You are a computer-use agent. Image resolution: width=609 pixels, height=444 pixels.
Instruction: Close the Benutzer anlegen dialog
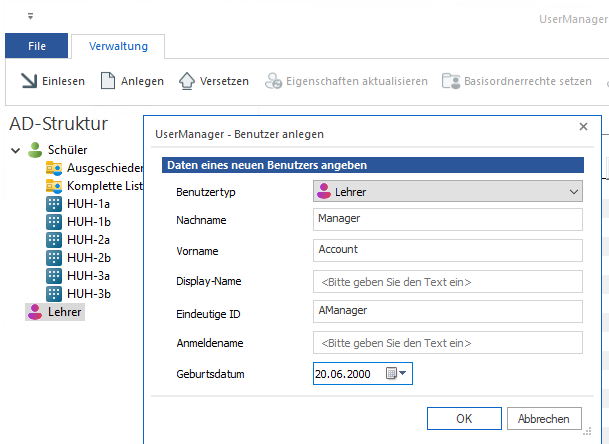583,128
